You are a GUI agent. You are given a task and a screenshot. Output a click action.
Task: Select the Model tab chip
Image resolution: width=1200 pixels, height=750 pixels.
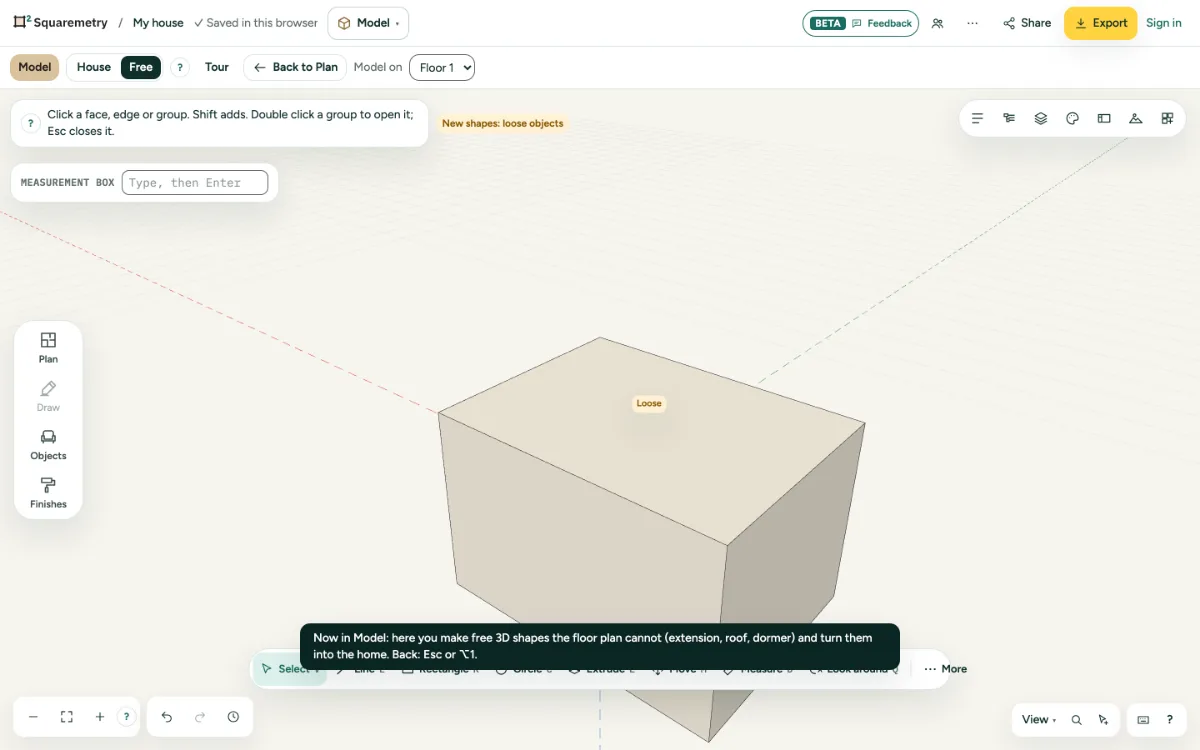tap(35, 67)
